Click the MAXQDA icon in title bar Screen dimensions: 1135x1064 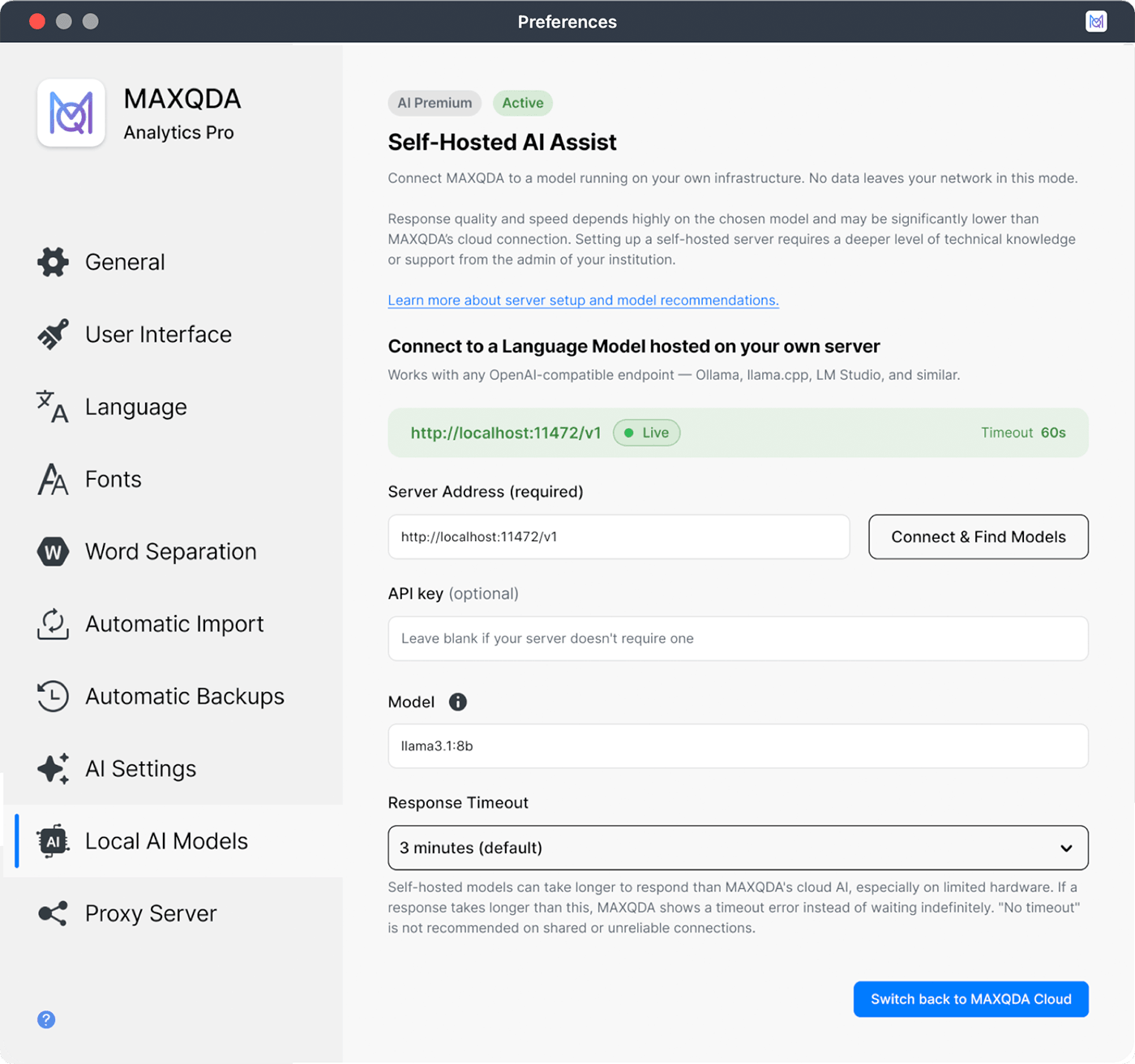click(x=1096, y=21)
